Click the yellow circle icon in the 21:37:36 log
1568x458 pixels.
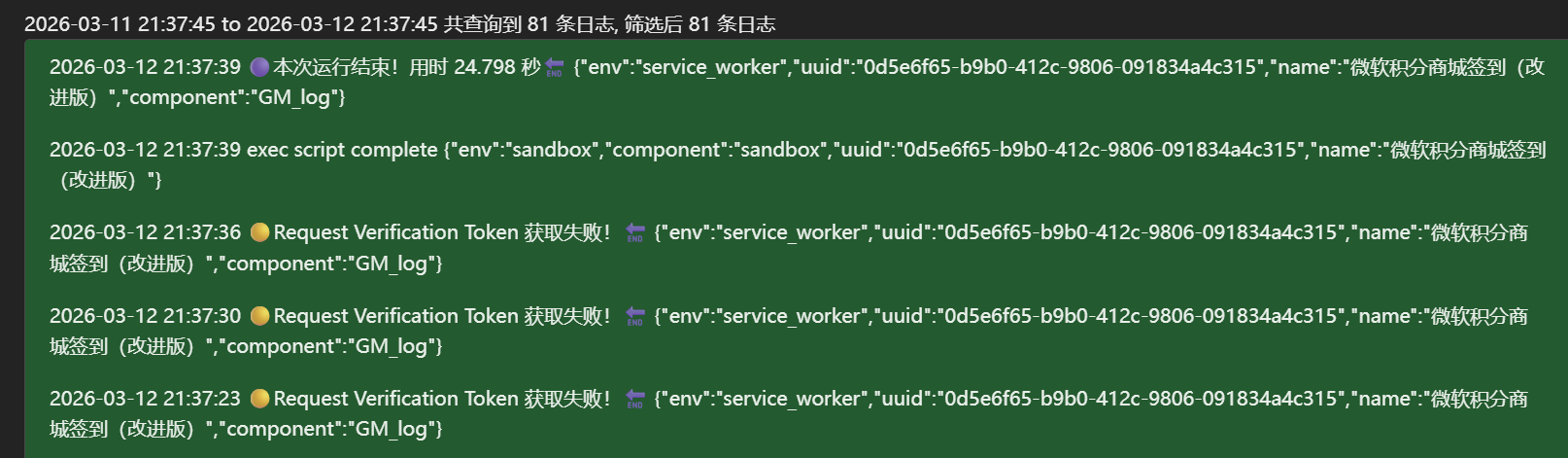259,232
